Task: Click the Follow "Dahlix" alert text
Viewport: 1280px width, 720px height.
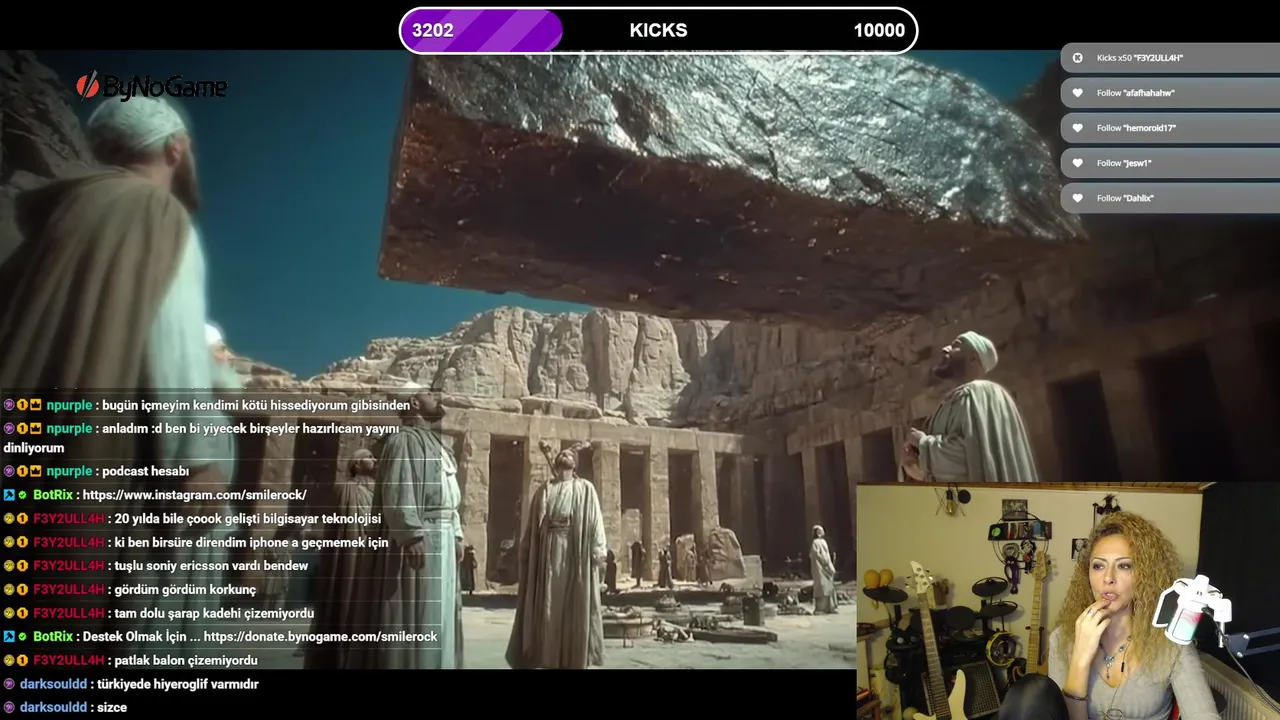Action: pyautogui.click(x=1125, y=198)
